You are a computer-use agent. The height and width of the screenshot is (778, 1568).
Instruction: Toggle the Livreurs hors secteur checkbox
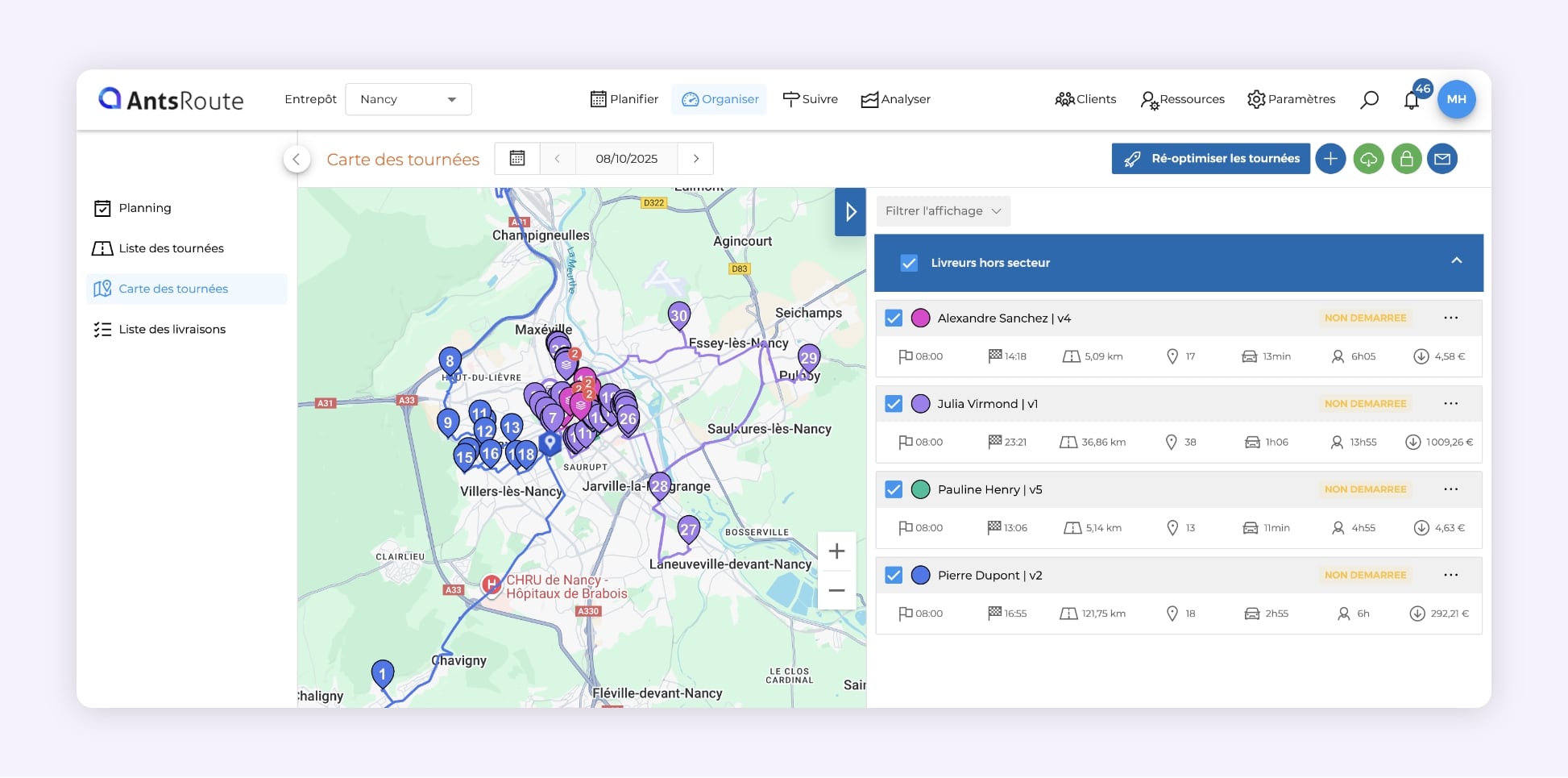click(x=909, y=263)
